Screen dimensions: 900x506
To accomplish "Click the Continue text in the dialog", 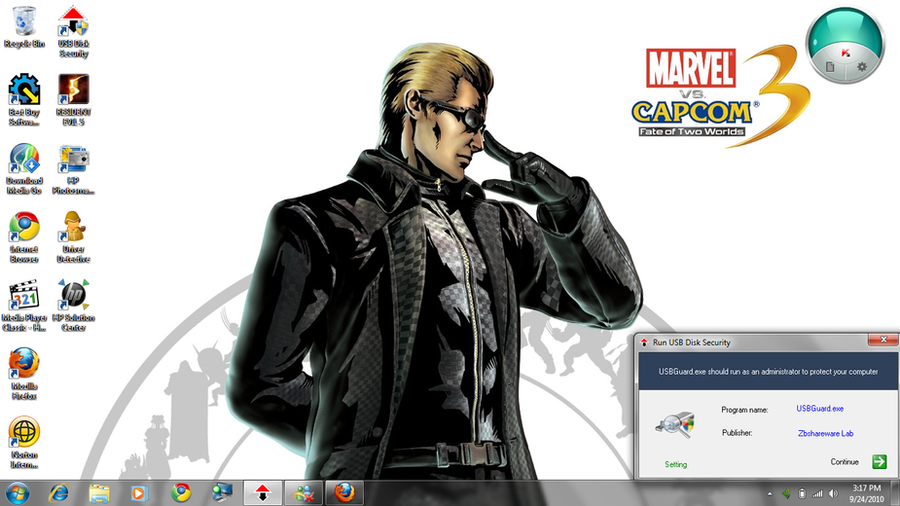I will click(844, 461).
